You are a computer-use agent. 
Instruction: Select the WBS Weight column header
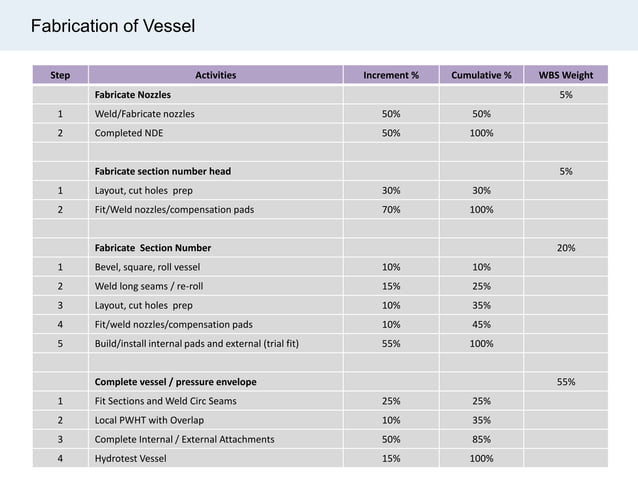pyautogui.click(x=566, y=75)
